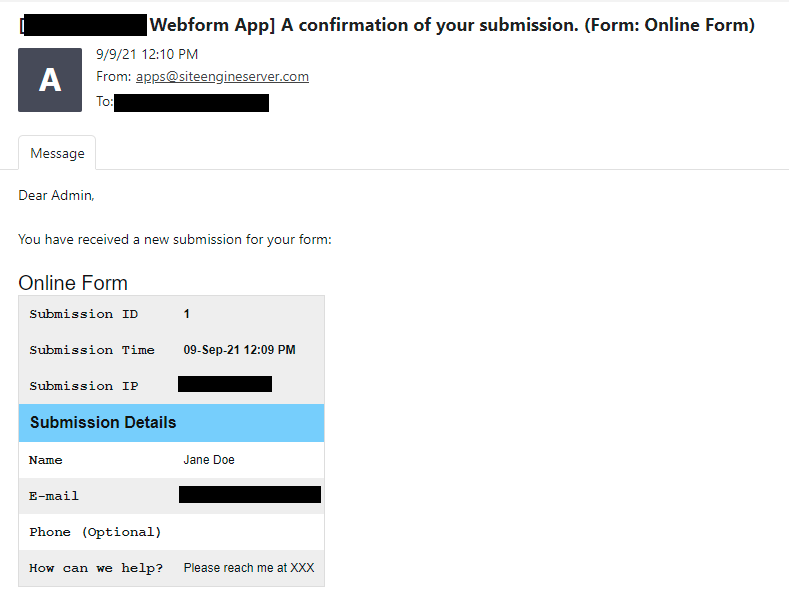Switch to the Message tab

[x=57, y=153]
